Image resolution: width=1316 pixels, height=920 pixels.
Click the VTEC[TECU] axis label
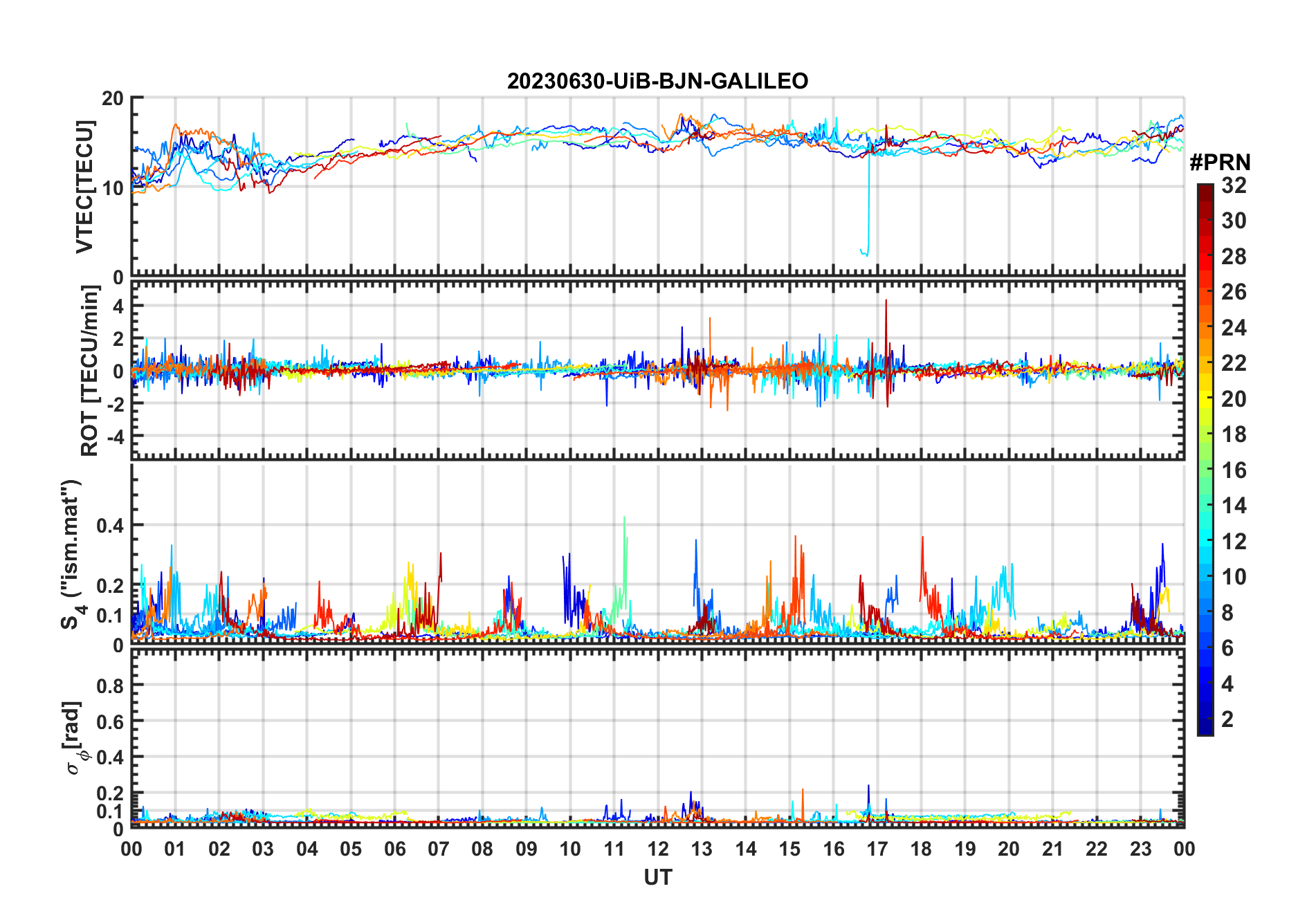coord(84,187)
